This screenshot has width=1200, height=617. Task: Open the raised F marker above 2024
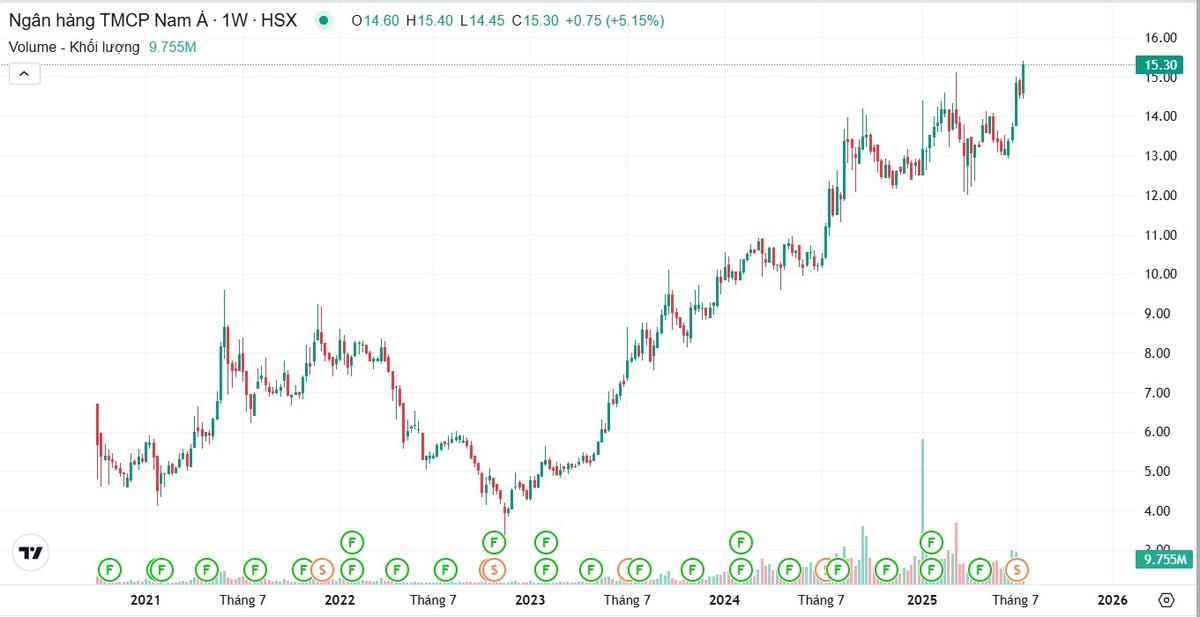pos(740,542)
